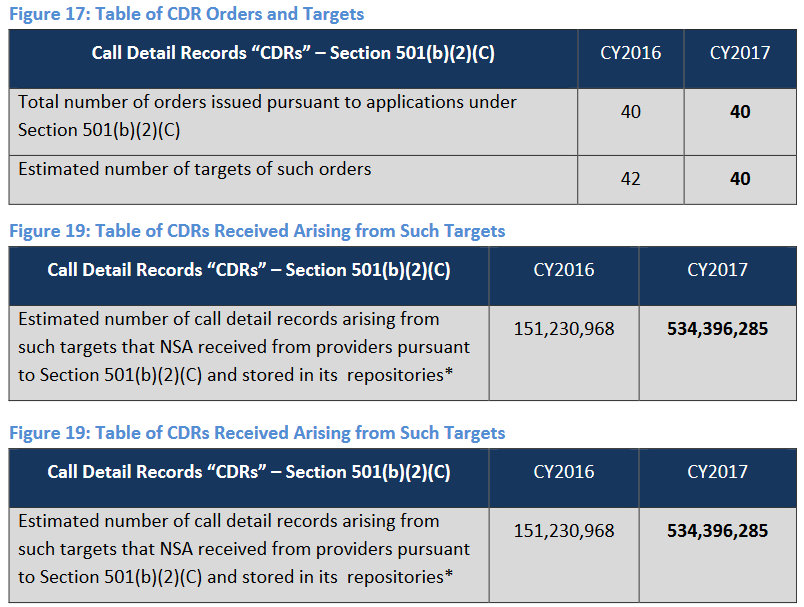Select the second Figure 19 table's title header cell
804x607 pixels.
point(249,472)
